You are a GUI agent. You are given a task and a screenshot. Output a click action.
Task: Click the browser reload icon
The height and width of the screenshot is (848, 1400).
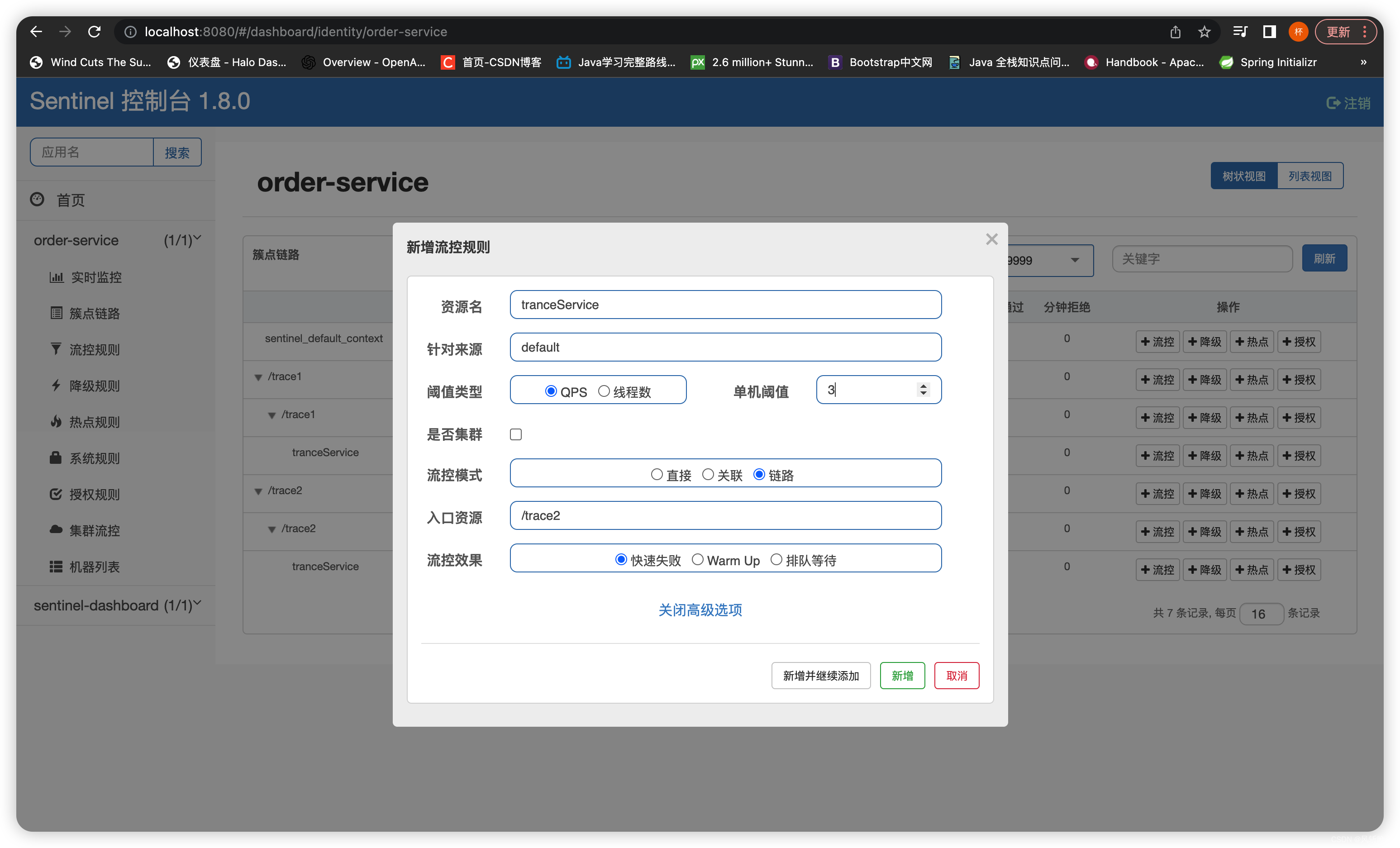click(x=94, y=32)
